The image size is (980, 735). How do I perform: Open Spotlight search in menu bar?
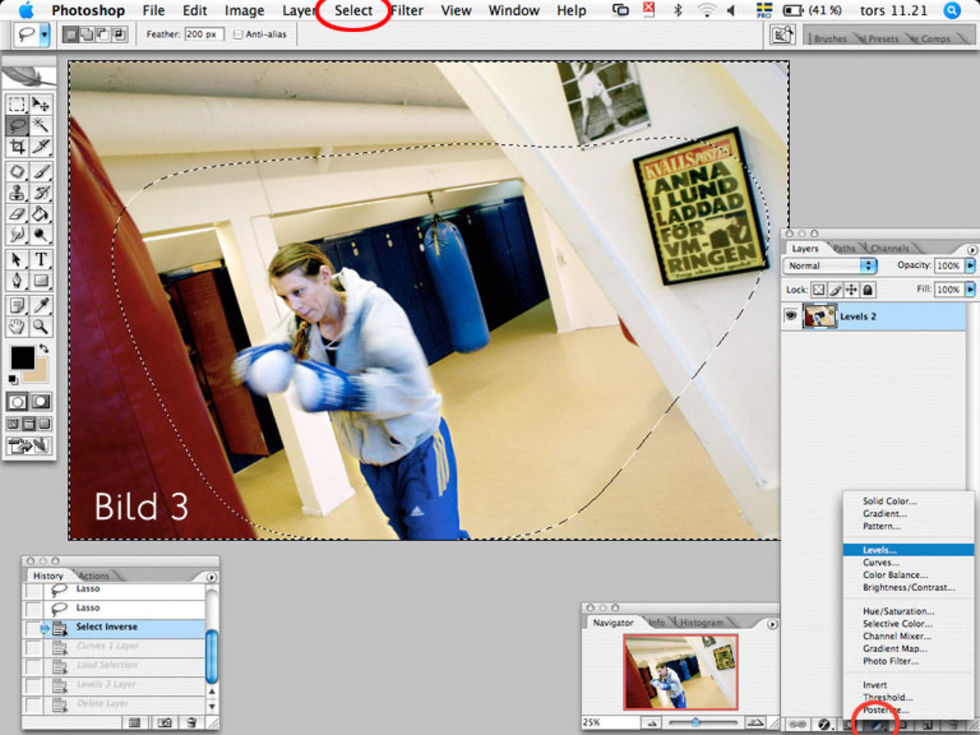(x=952, y=11)
